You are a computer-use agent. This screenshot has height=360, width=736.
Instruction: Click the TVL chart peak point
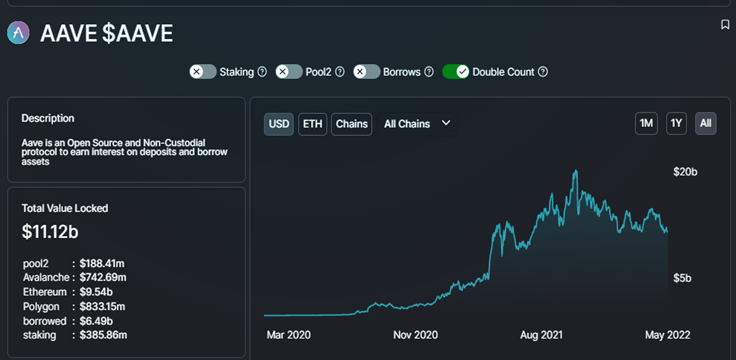tap(575, 171)
